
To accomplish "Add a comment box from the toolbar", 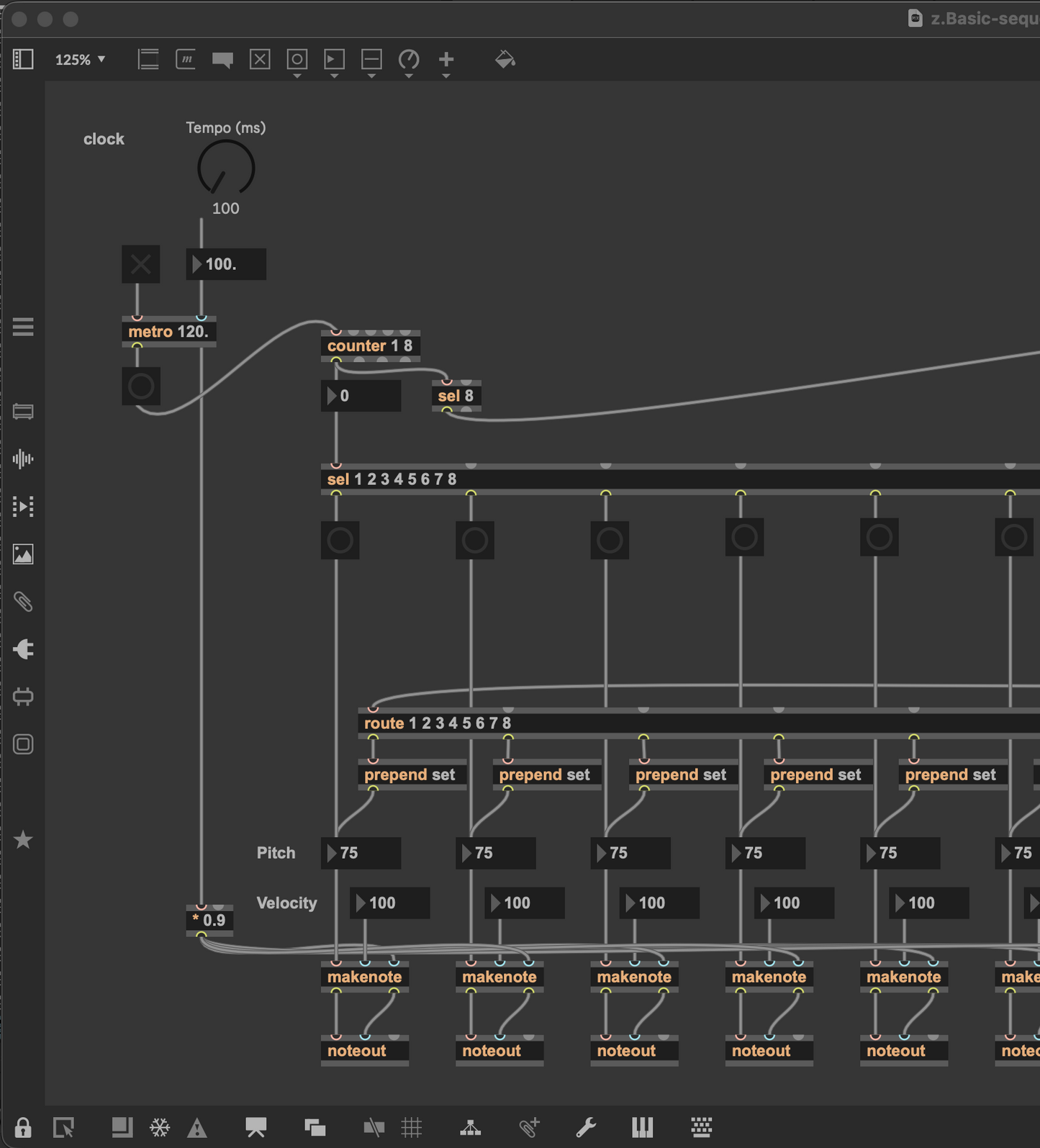I will coord(222,60).
